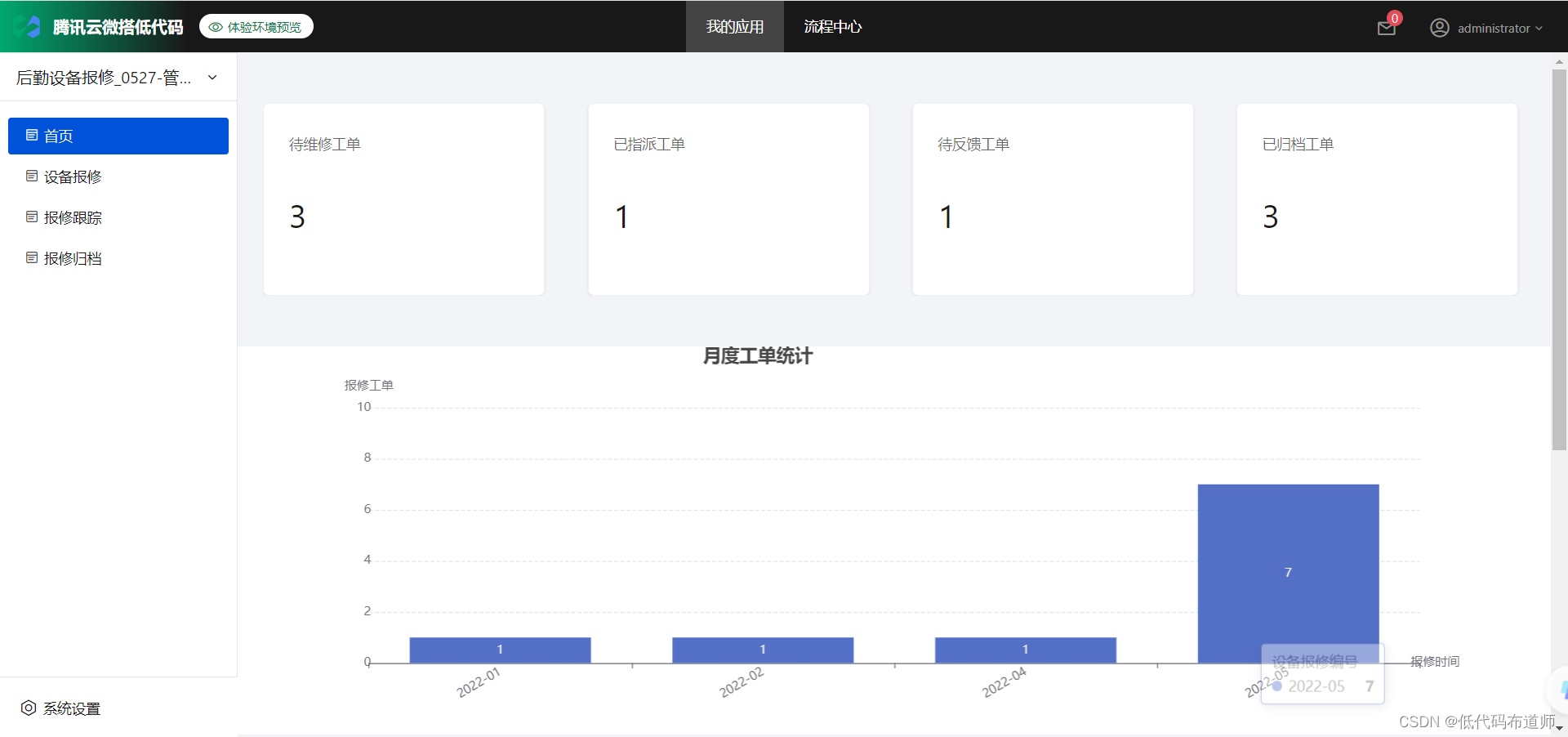Click the 系统设置 gear icon

coord(29,708)
